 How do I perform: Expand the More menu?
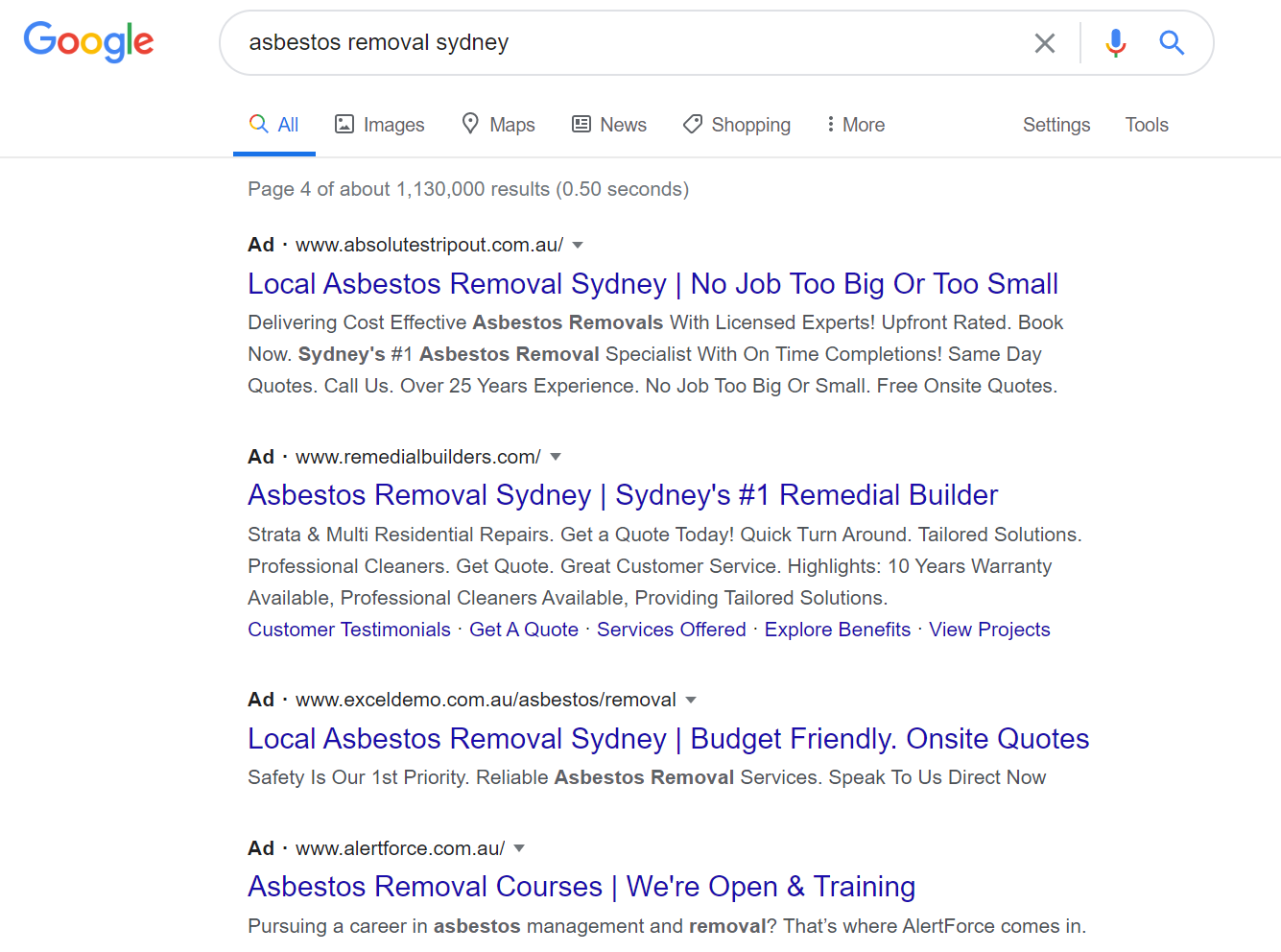click(855, 125)
